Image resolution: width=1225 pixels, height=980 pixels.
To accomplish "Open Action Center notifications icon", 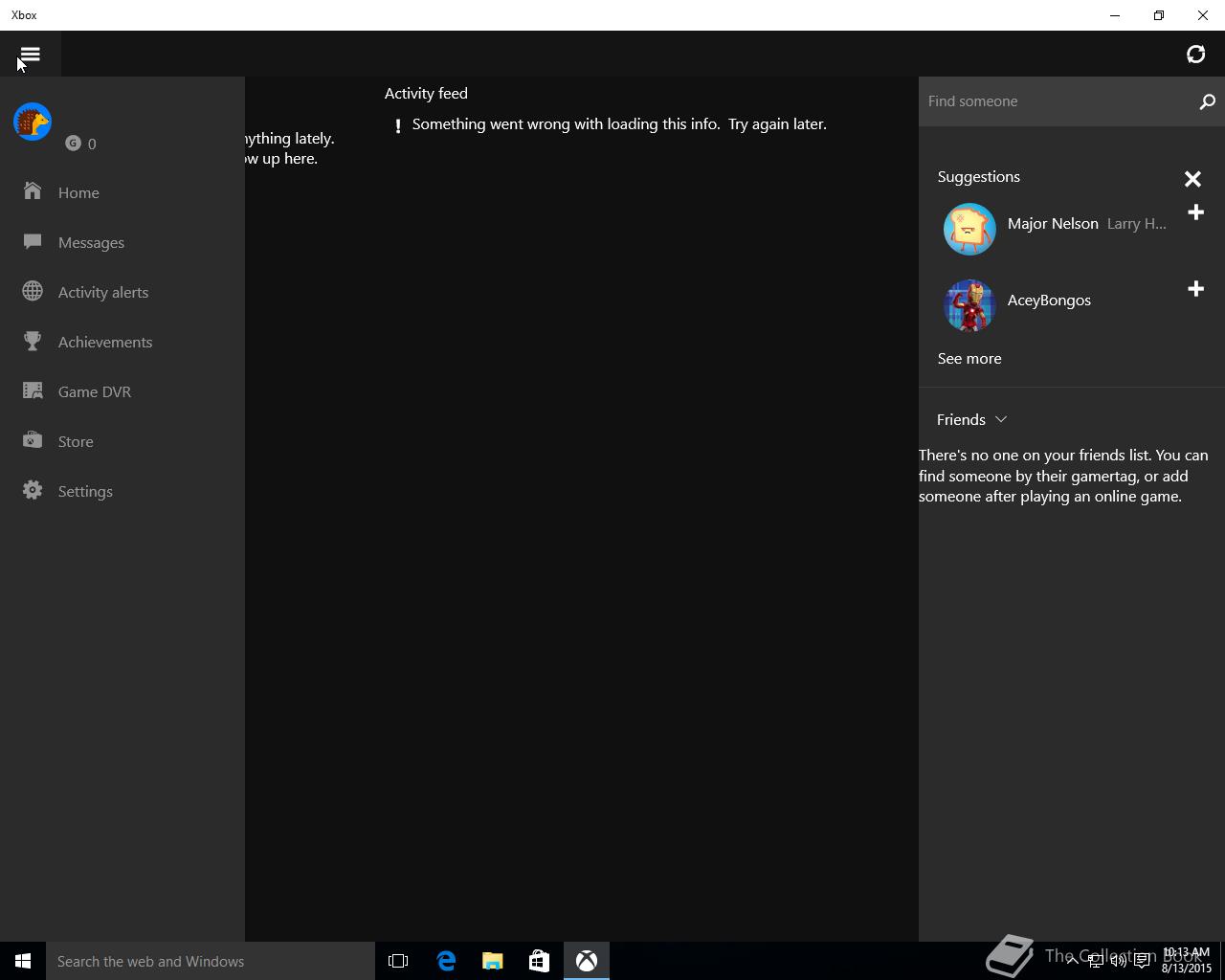I will click(x=1142, y=961).
